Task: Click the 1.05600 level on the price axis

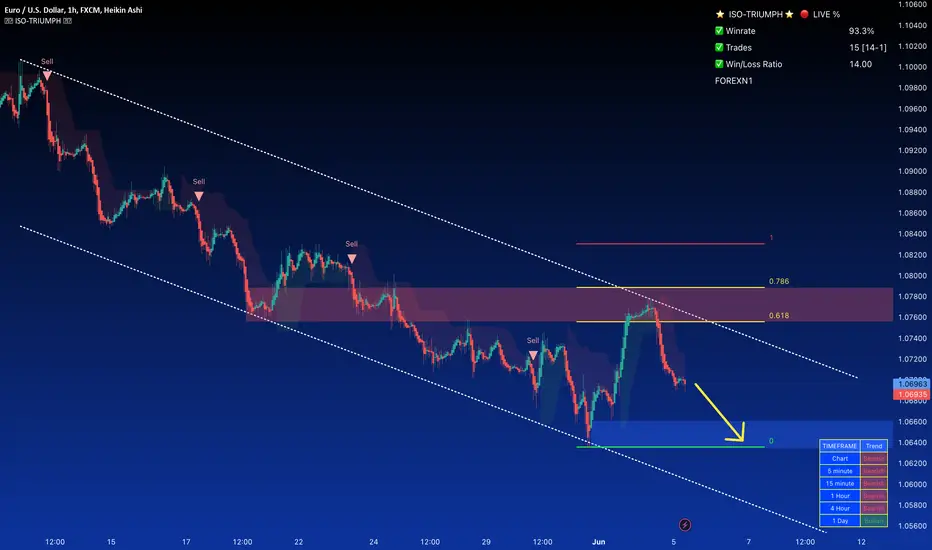Action: click(912, 526)
